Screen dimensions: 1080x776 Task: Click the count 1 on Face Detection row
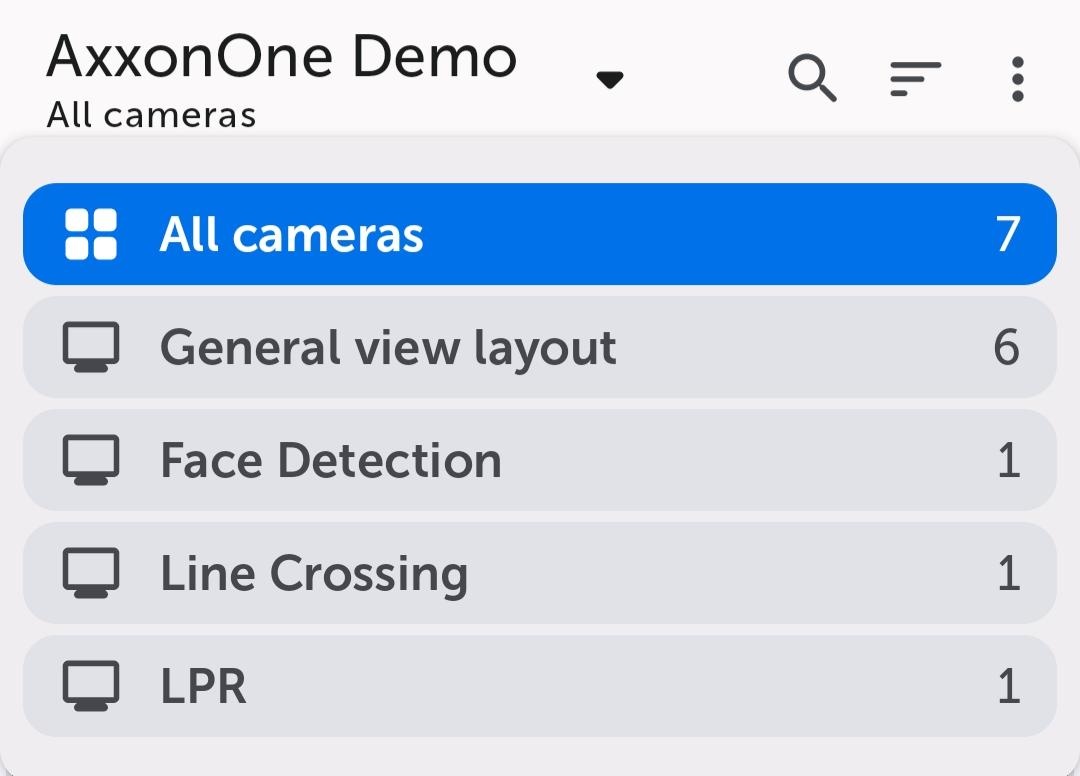(x=1008, y=461)
